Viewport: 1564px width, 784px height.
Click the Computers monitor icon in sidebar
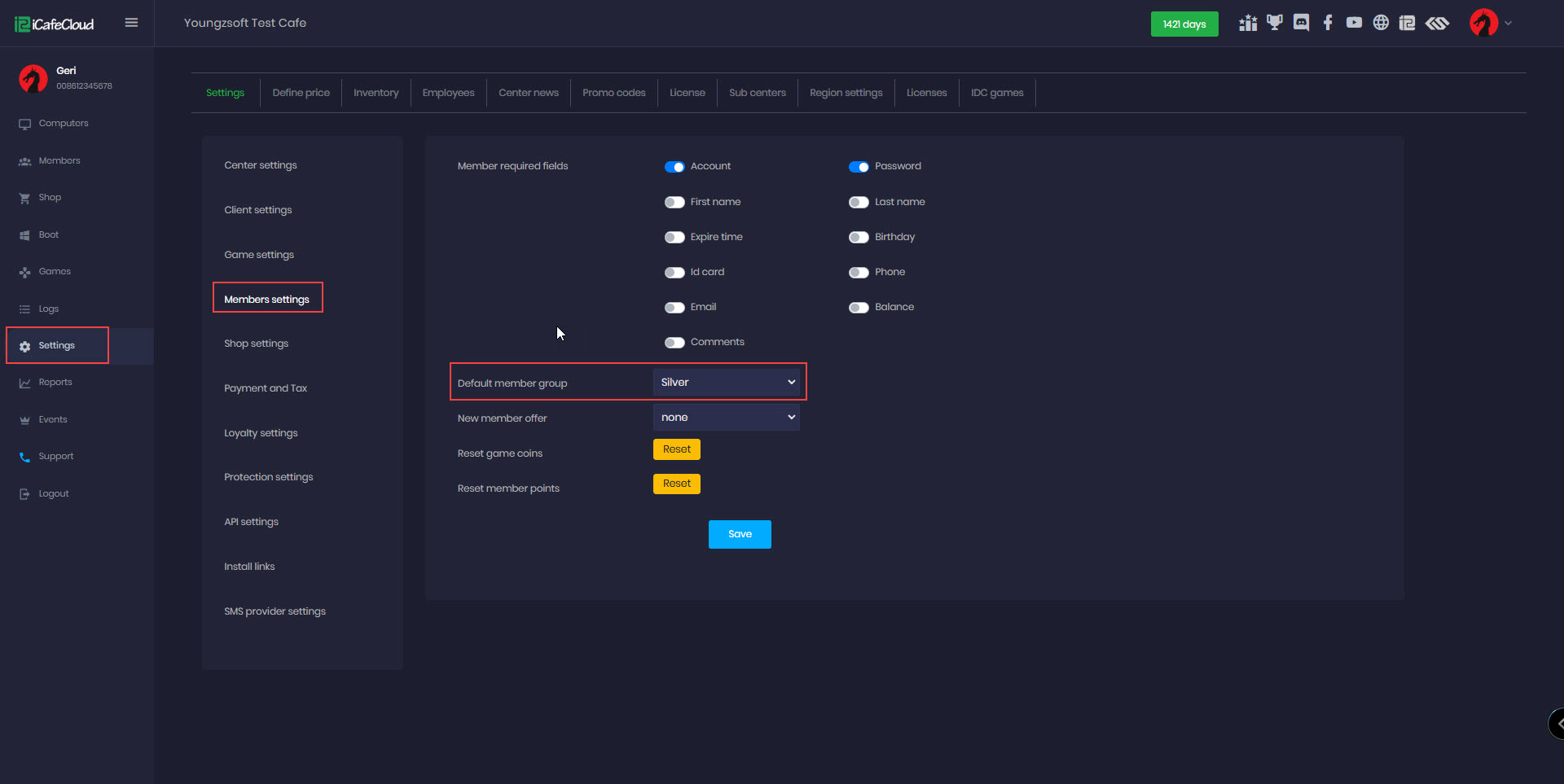pyautogui.click(x=24, y=124)
